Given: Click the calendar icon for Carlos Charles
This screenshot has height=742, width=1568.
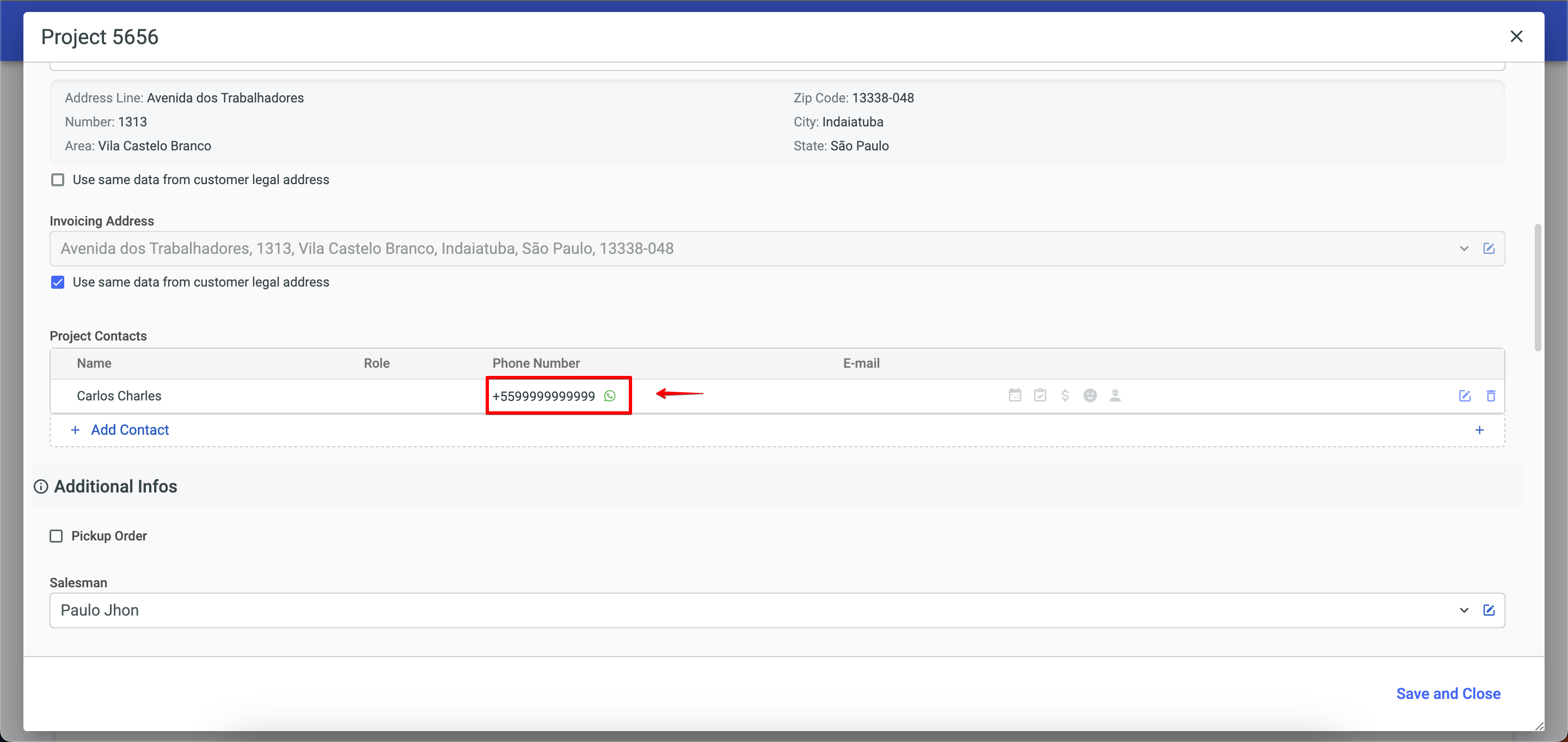Looking at the screenshot, I should click(x=1015, y=396).
